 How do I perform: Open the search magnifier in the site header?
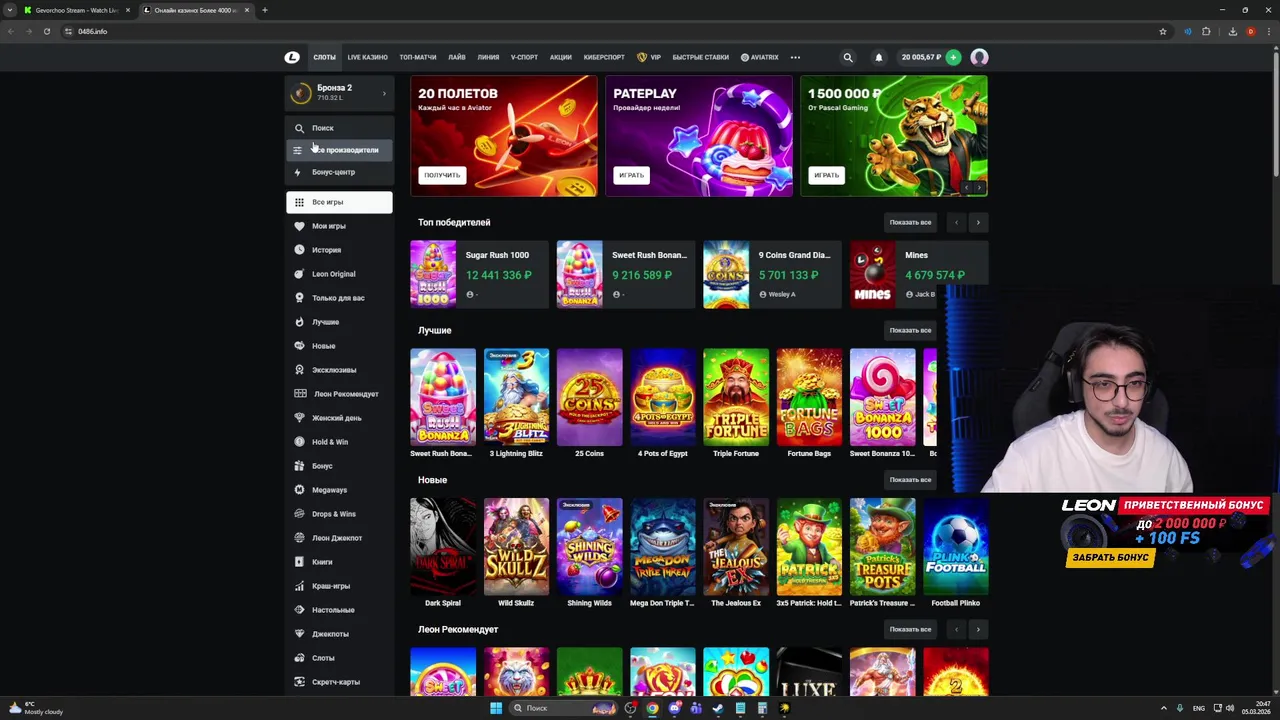[848, 57]
